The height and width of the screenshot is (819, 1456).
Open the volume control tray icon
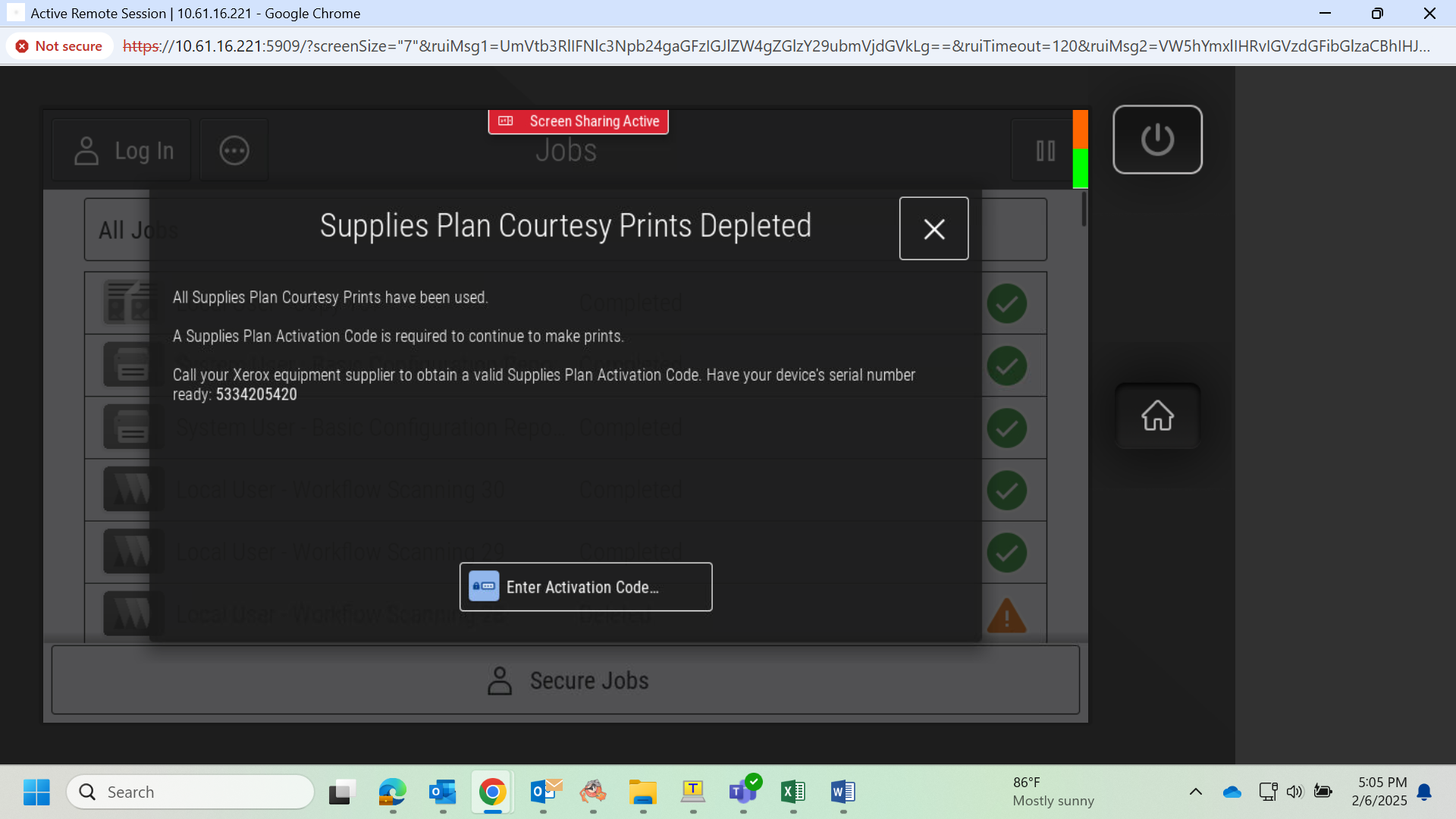point(1294,792)
